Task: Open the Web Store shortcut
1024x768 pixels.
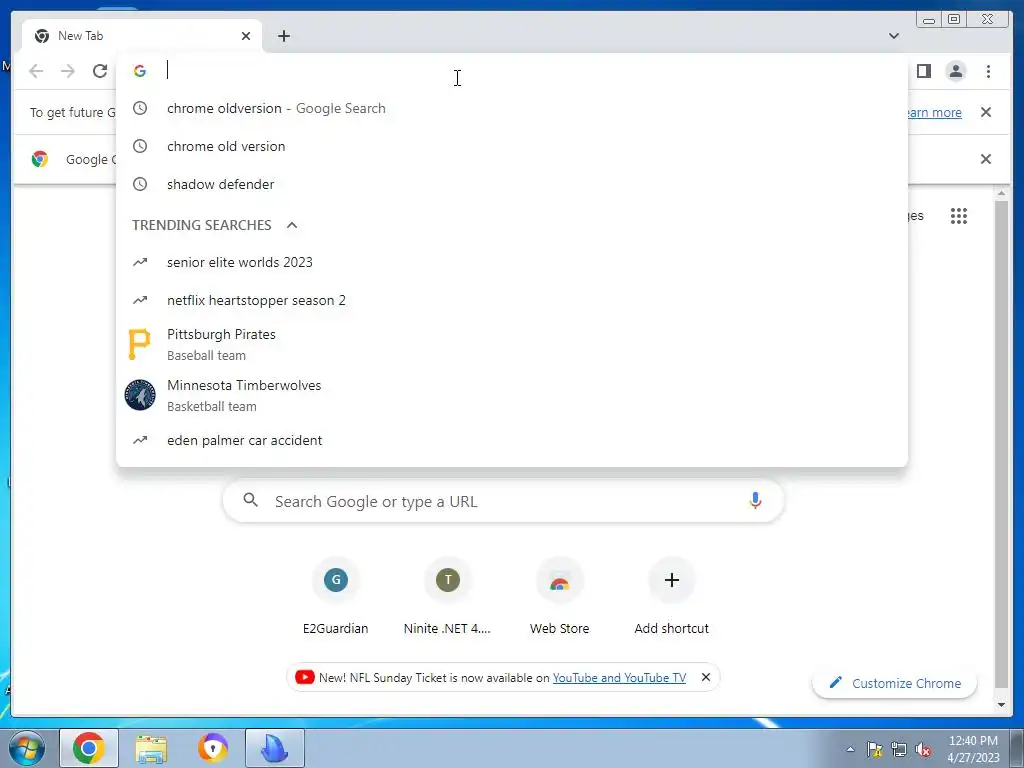Action: click(x=560, y=596)
